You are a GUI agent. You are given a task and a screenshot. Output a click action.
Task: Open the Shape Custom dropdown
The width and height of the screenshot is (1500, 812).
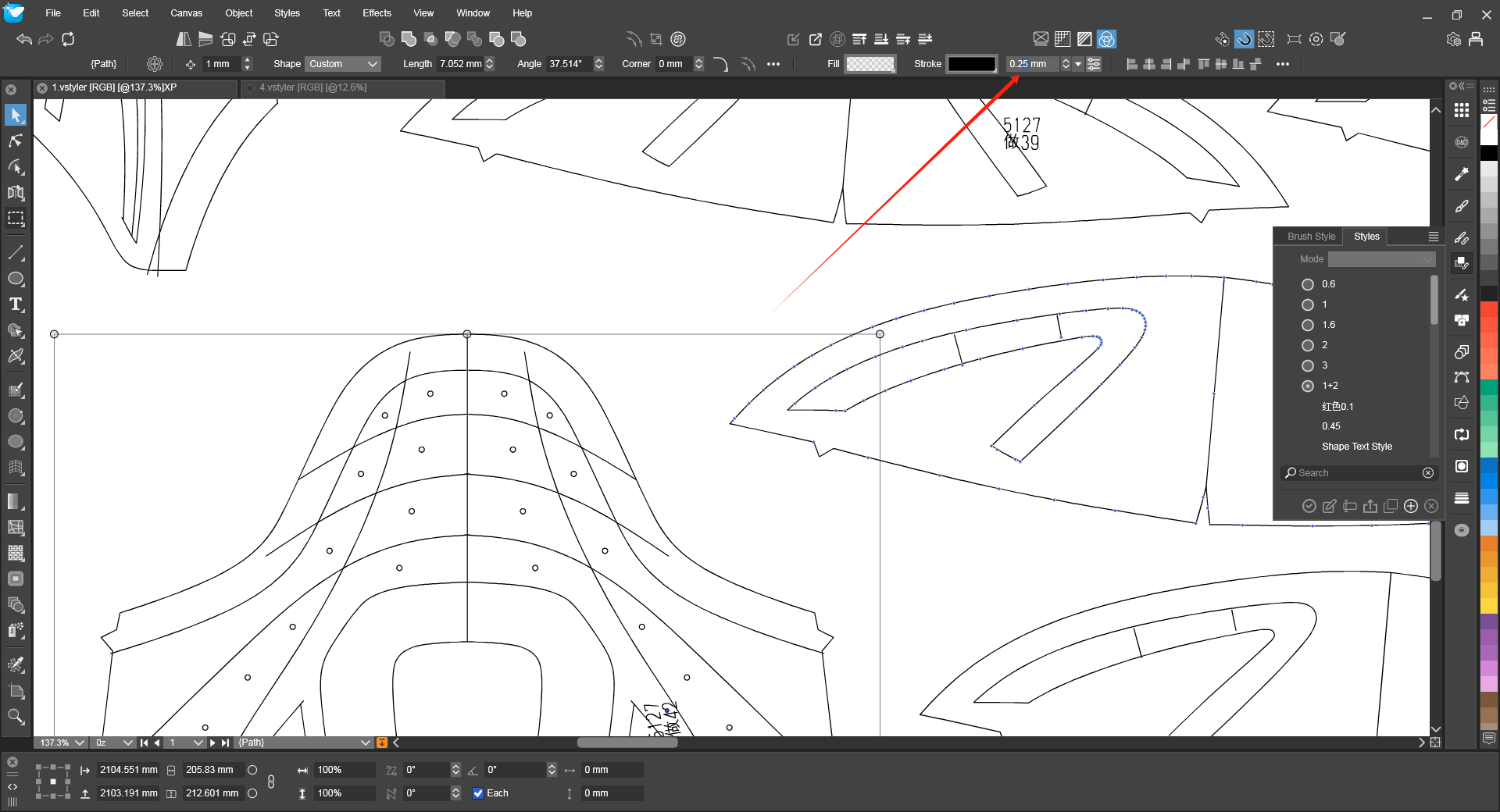(343, 64)
